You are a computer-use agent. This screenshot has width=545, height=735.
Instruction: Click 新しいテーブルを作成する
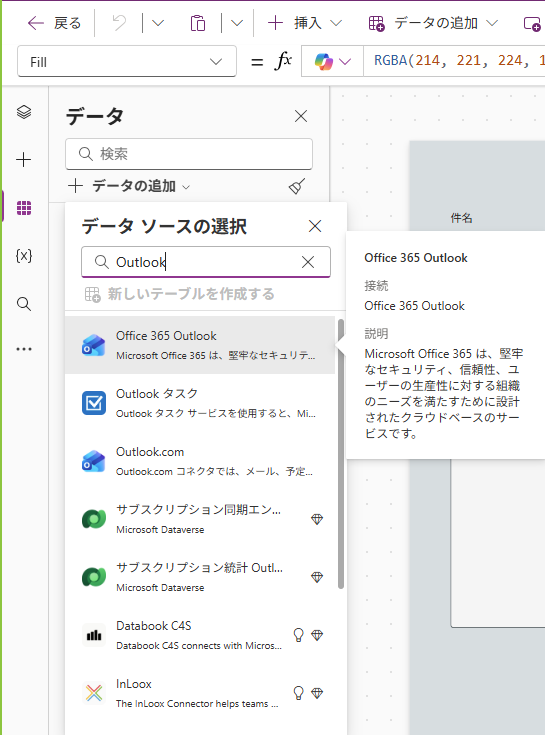click(x=179, y=294)
